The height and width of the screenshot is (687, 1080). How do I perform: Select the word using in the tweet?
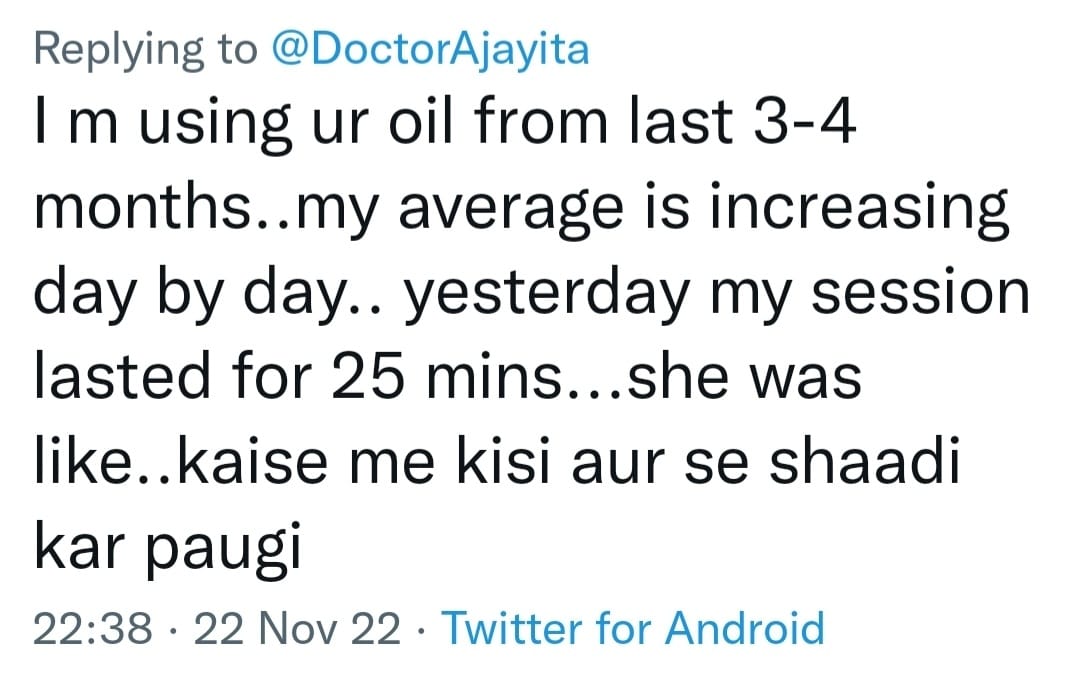pyautogui.click(x=215, y=125)
